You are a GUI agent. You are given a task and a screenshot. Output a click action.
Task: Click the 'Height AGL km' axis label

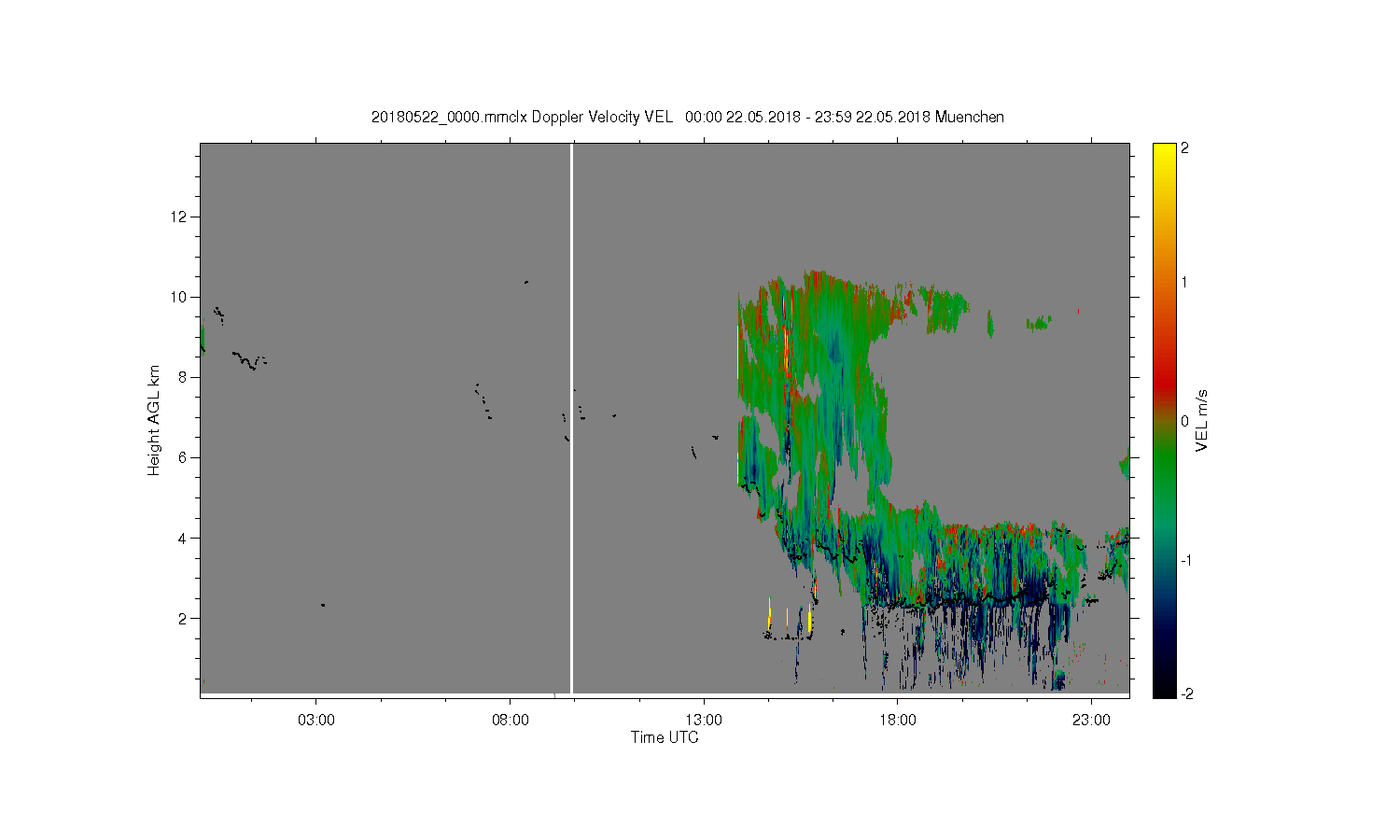point(154,420)
